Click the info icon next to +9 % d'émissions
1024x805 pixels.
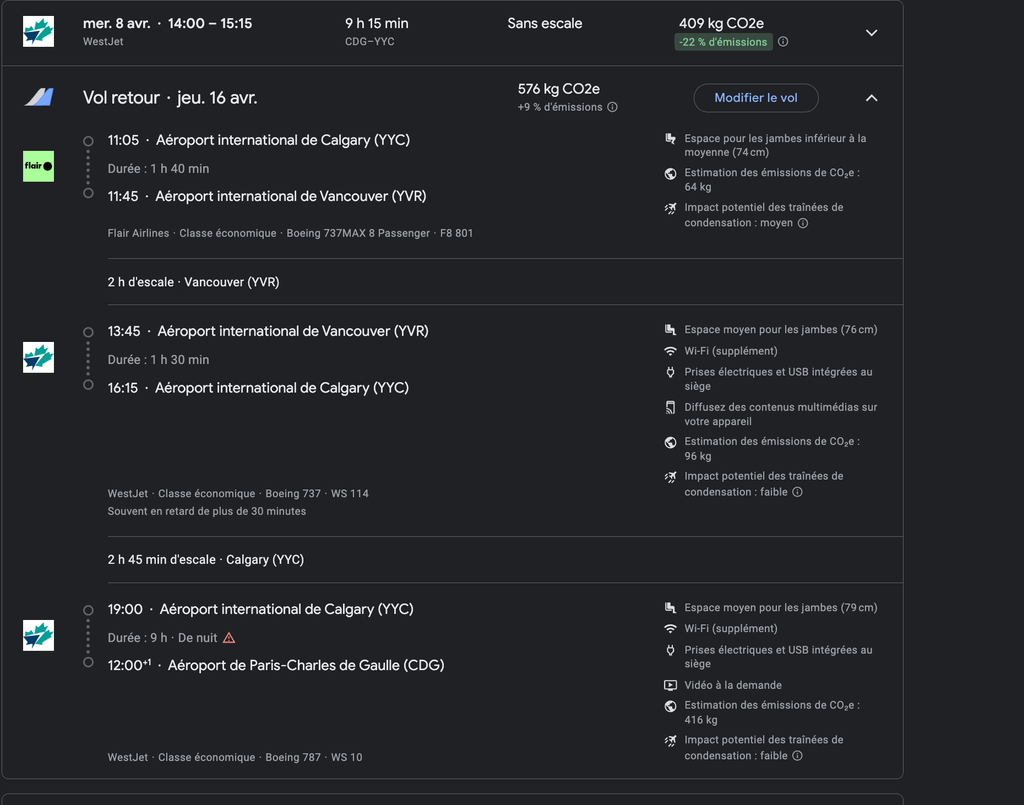(x=612, y=107)
